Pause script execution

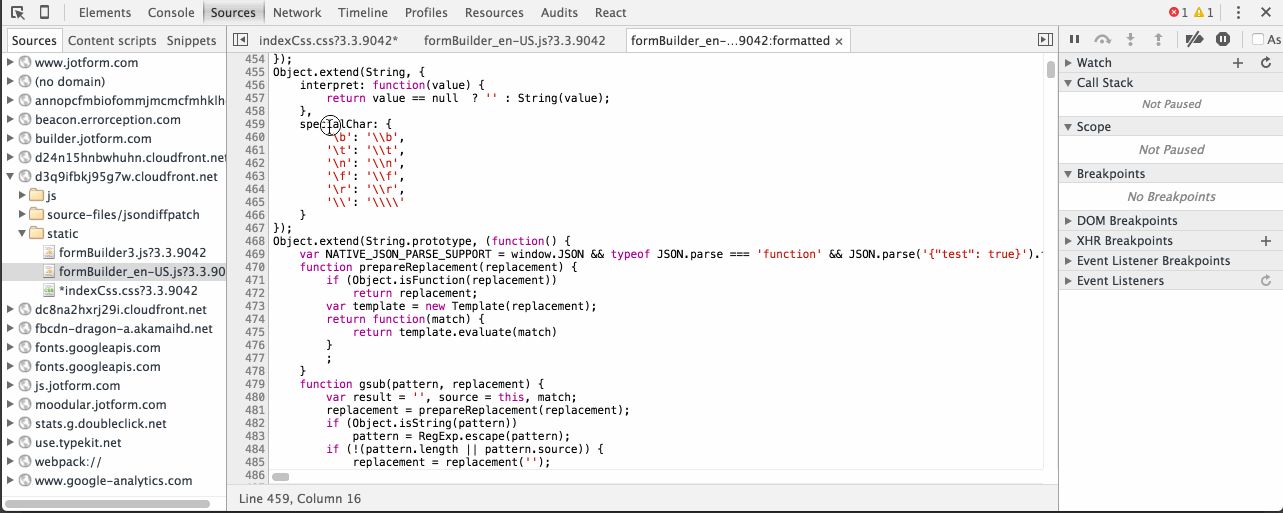1074,40
